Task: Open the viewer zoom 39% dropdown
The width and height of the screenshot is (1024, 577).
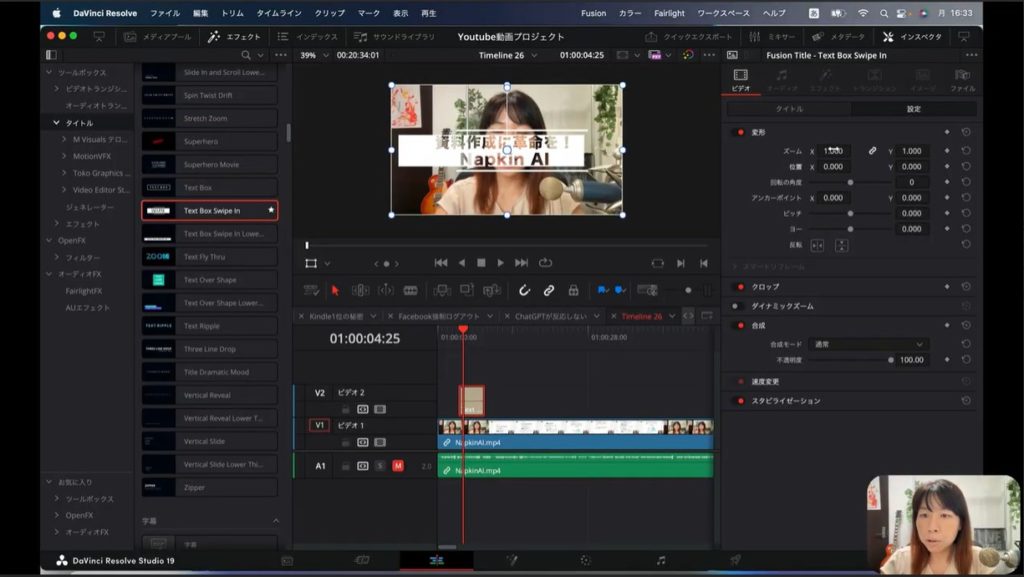Action: [x=315, y=55]
